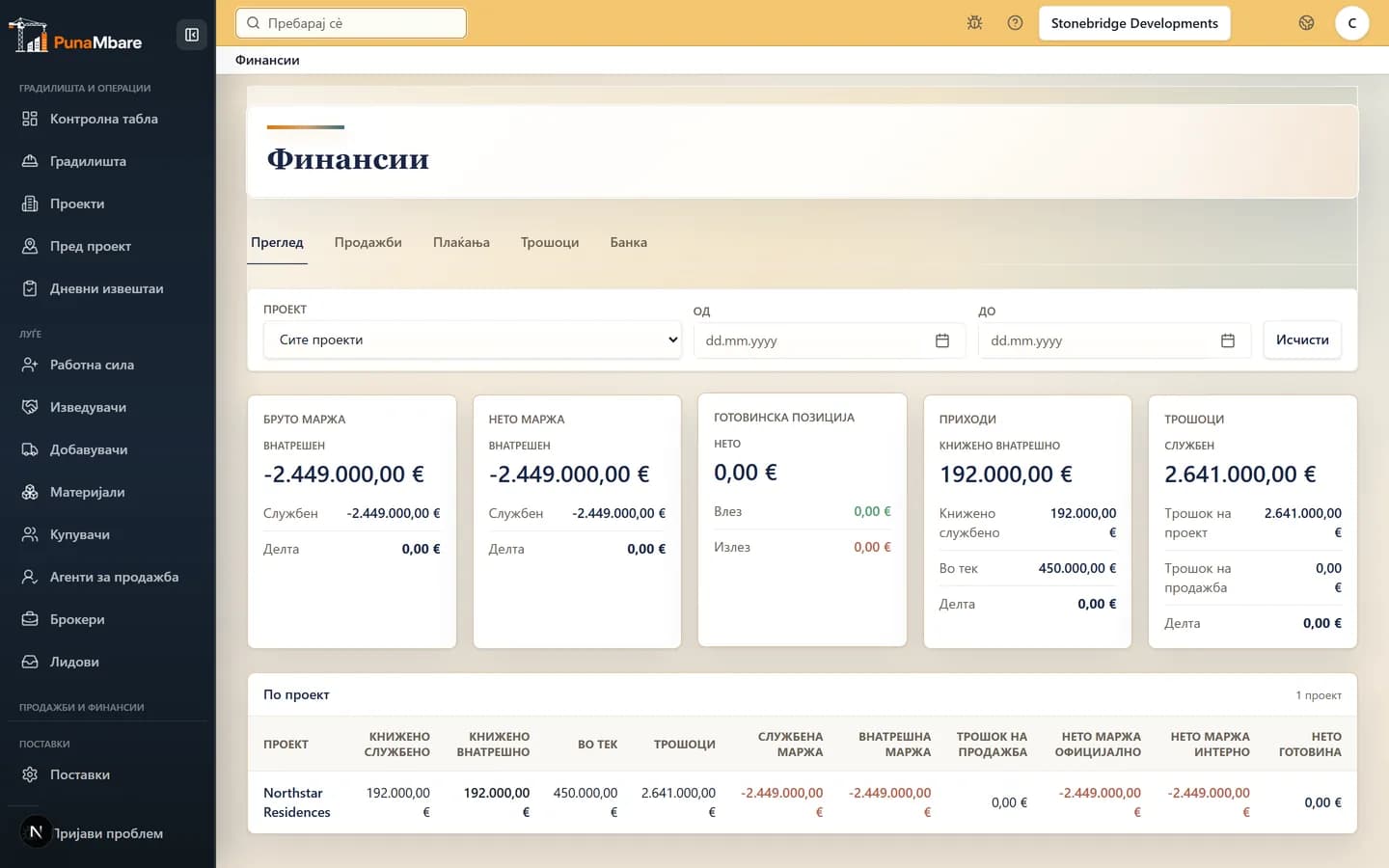Open Контролна табла from the sidebar
1389x868 pixels.
tap(104, 119)
